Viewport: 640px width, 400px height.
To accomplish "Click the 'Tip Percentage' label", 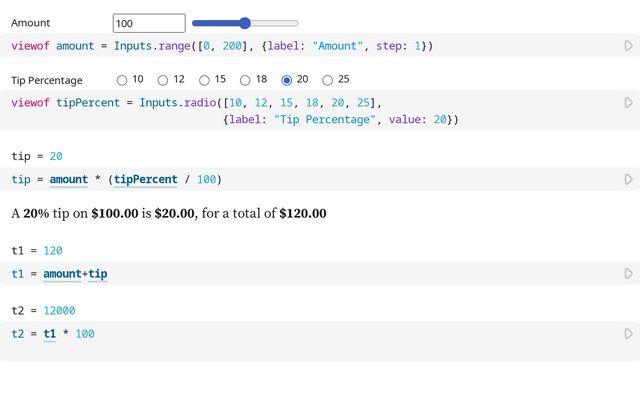I will pos(47,80).
